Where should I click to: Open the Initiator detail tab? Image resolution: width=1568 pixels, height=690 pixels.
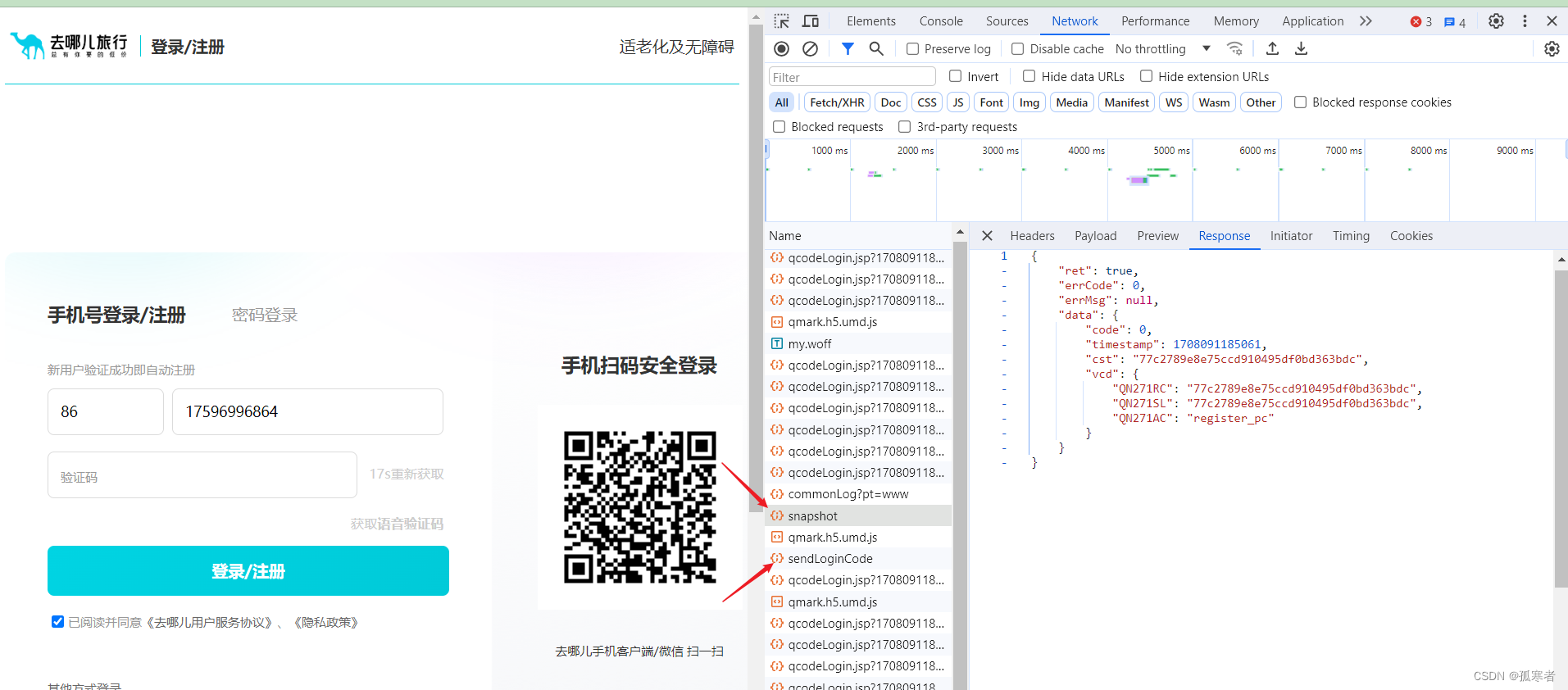coord(1291,236)
